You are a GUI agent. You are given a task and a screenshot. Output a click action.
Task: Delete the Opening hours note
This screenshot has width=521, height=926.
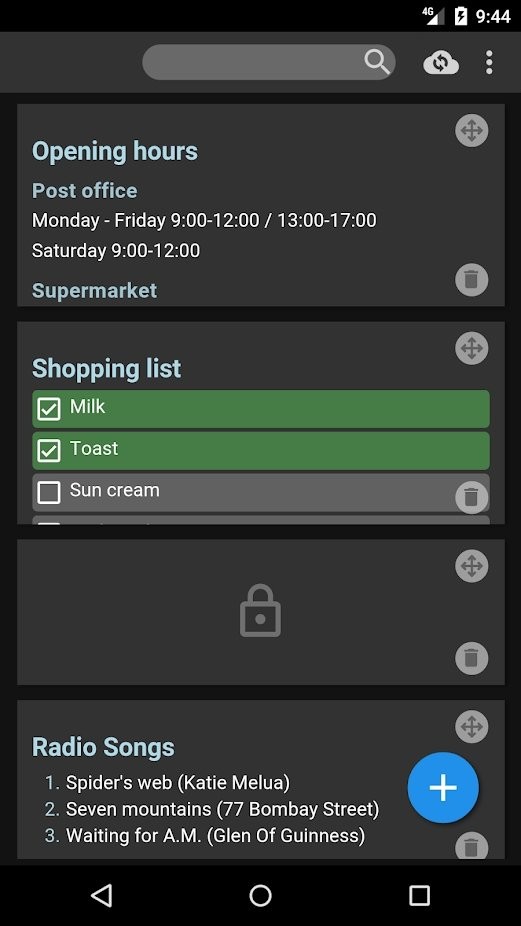pos(471,279)
